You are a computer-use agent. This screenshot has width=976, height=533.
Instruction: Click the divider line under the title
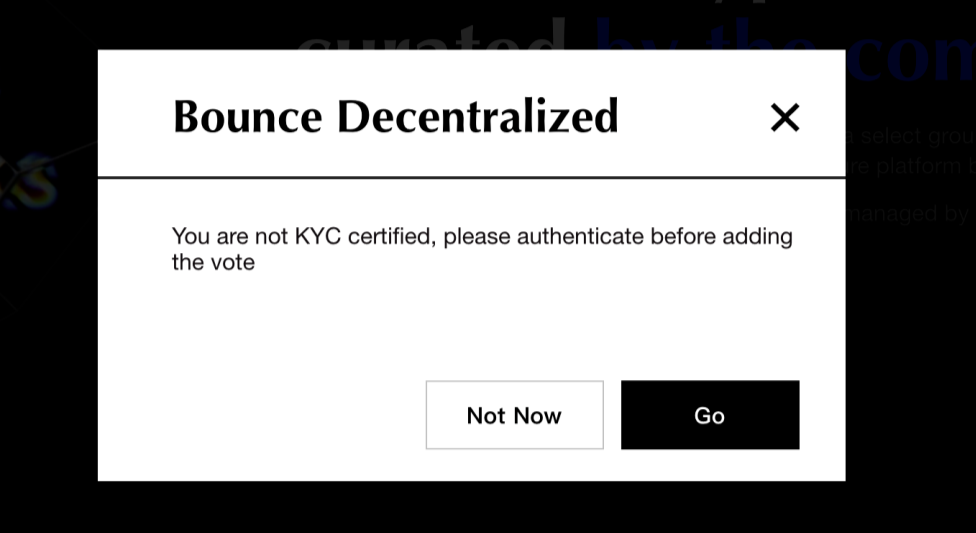(x=471, y=177)
